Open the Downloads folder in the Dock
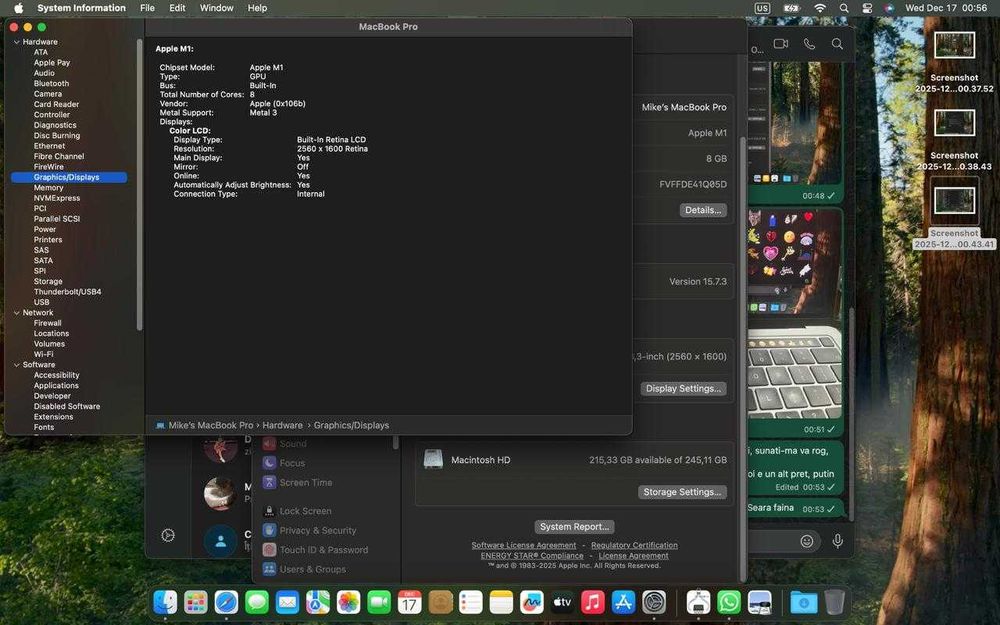 point(804,601)
